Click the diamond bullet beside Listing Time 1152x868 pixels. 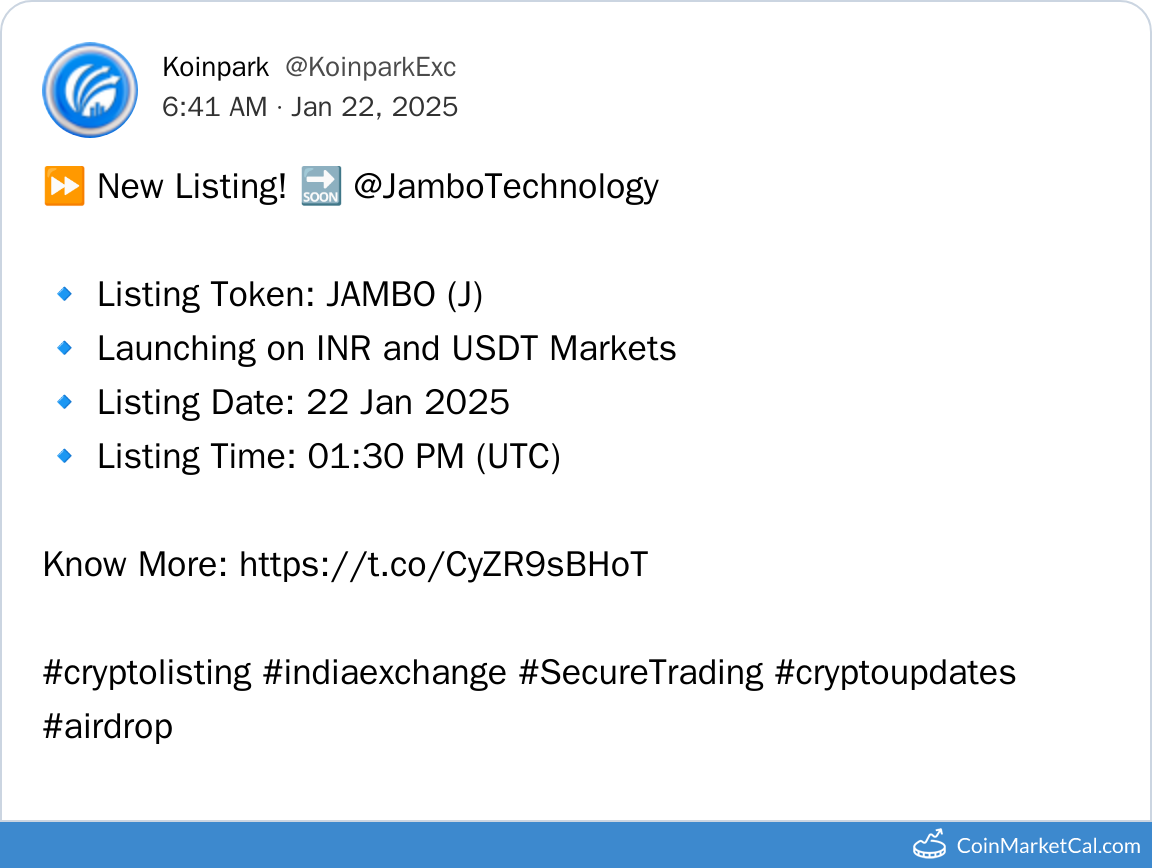64,456
